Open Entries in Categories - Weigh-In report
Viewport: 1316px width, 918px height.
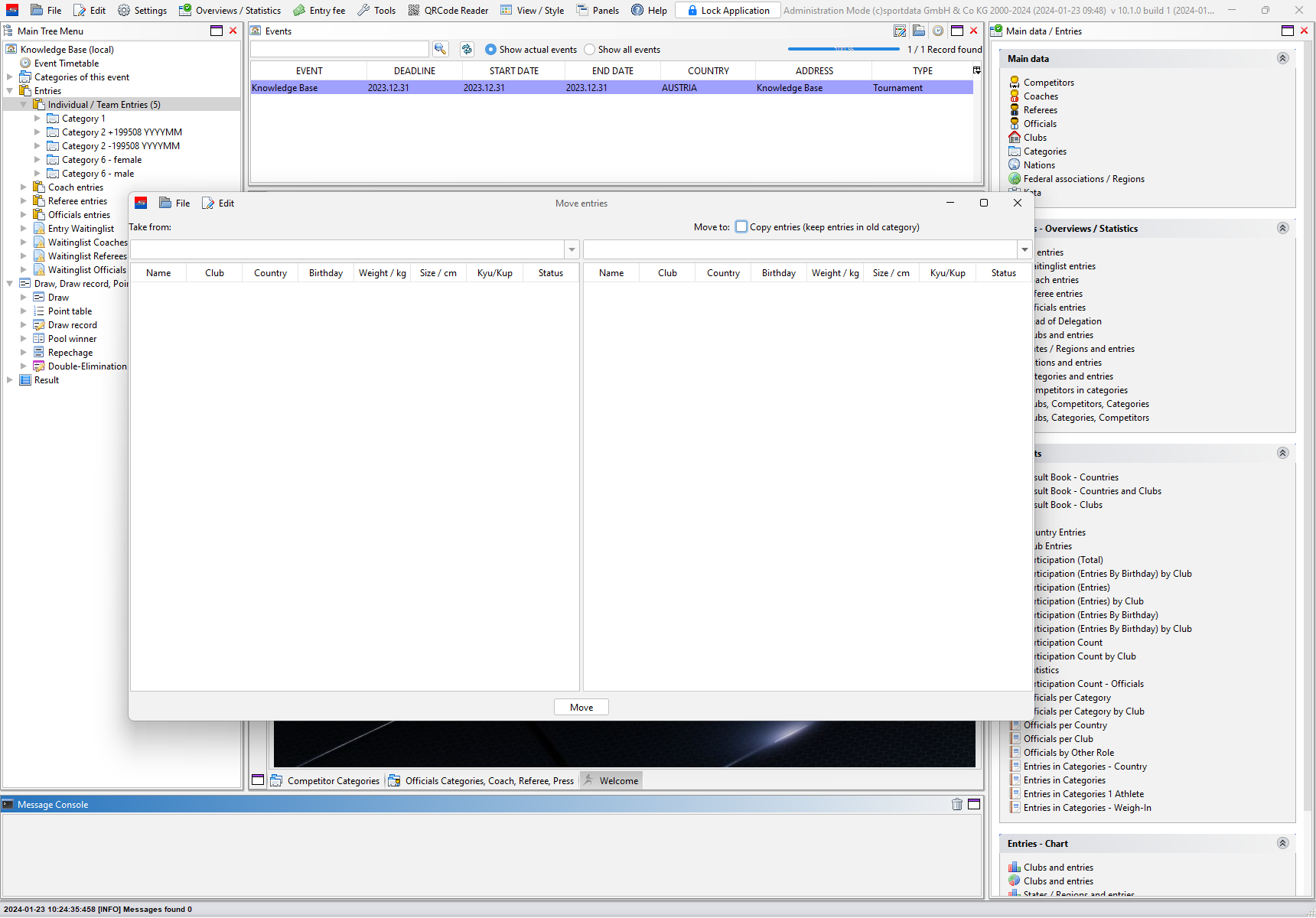(x=1087, y=808)
